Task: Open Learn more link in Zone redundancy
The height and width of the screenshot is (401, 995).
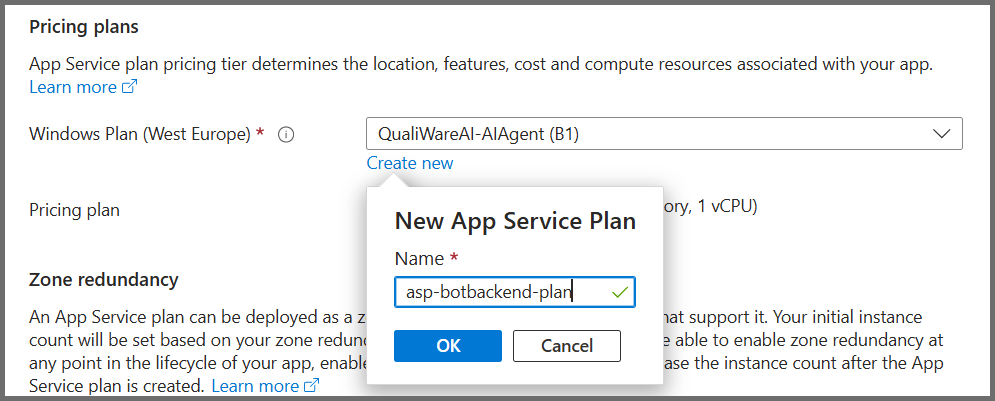Action: 255,386
